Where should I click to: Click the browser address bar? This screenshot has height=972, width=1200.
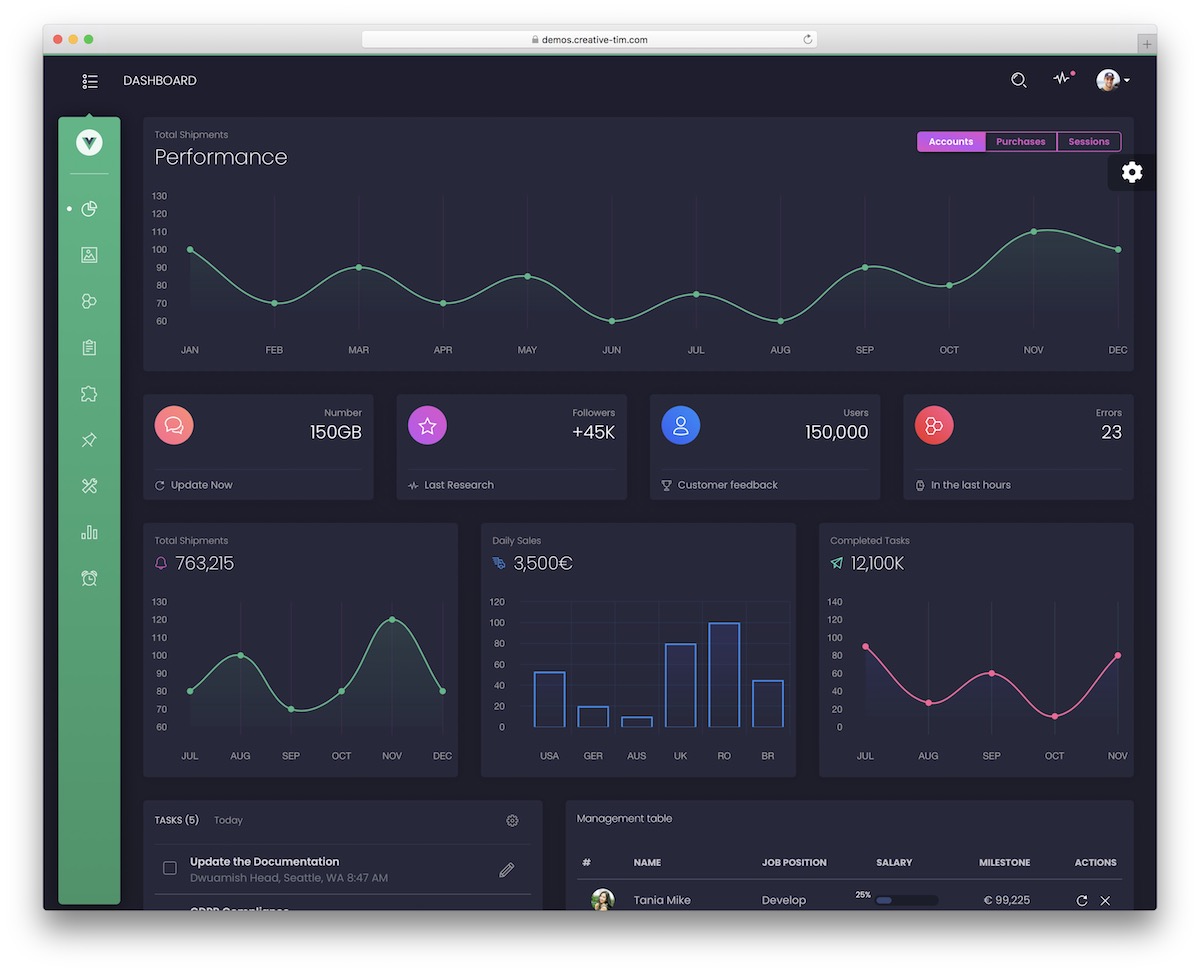[x=589, y=40]
